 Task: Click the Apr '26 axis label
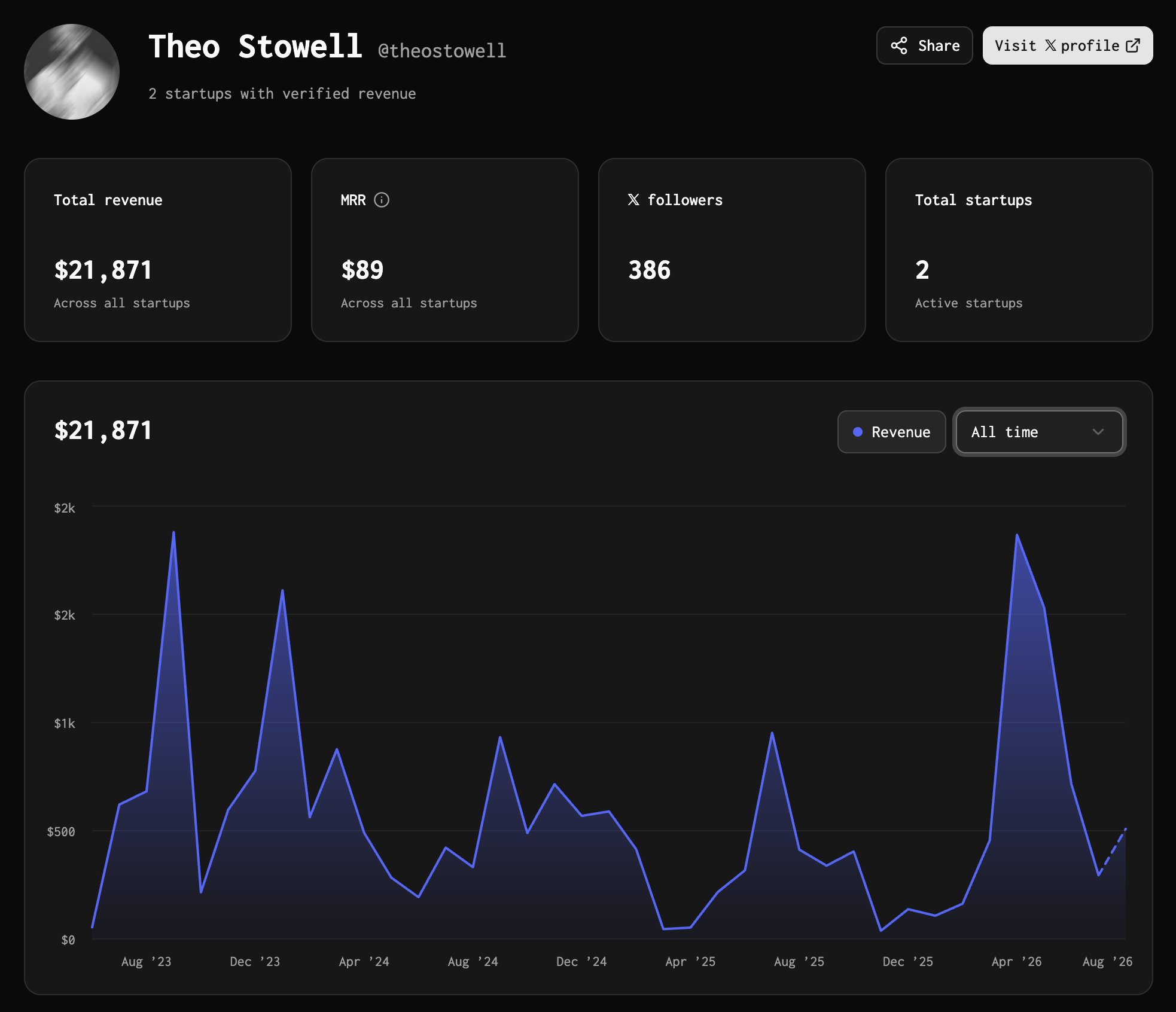click(x=1017, y=962)
